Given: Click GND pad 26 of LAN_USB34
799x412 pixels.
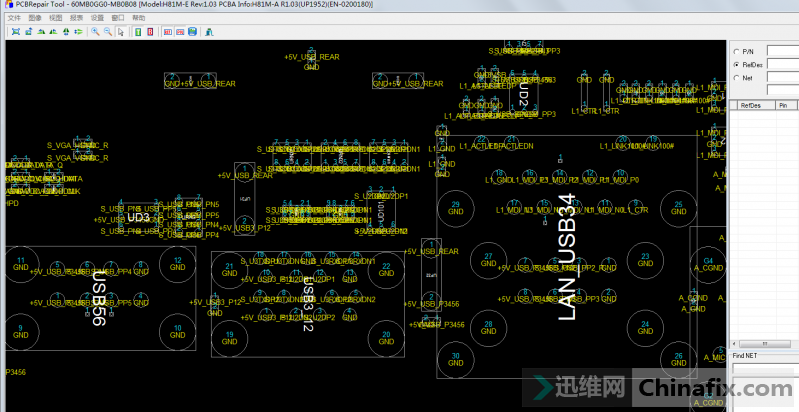Looking at the screenshot, I should (x=678, y=360).
